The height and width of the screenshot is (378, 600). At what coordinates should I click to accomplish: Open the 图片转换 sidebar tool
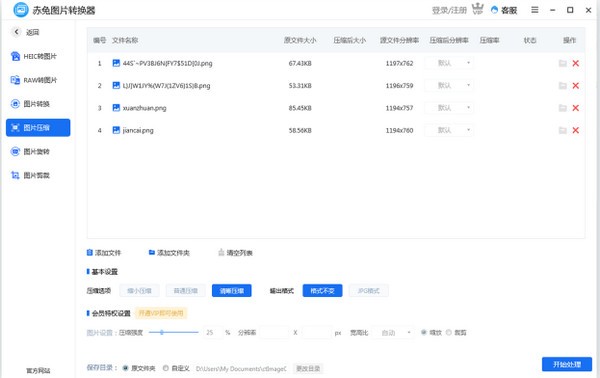(30, 104)
